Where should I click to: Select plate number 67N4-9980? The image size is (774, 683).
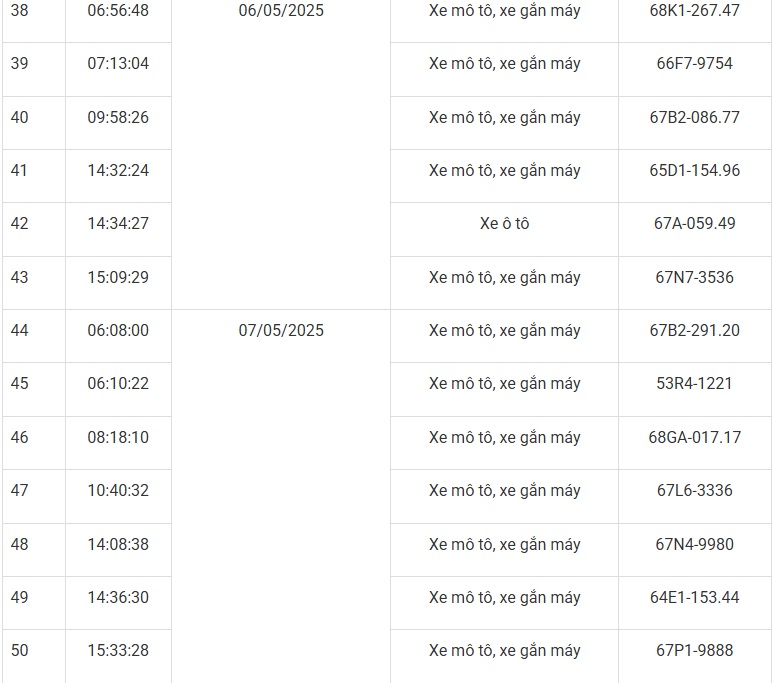tap(694, 544)
